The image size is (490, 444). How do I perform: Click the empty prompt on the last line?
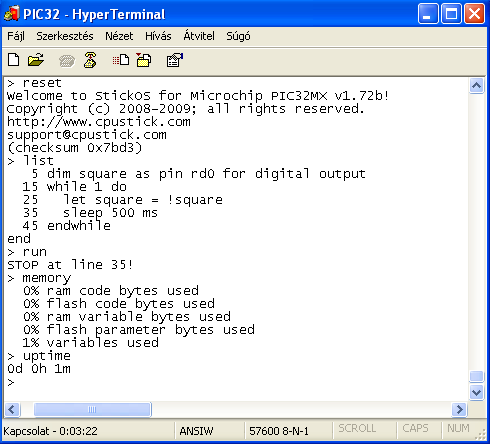11,382
